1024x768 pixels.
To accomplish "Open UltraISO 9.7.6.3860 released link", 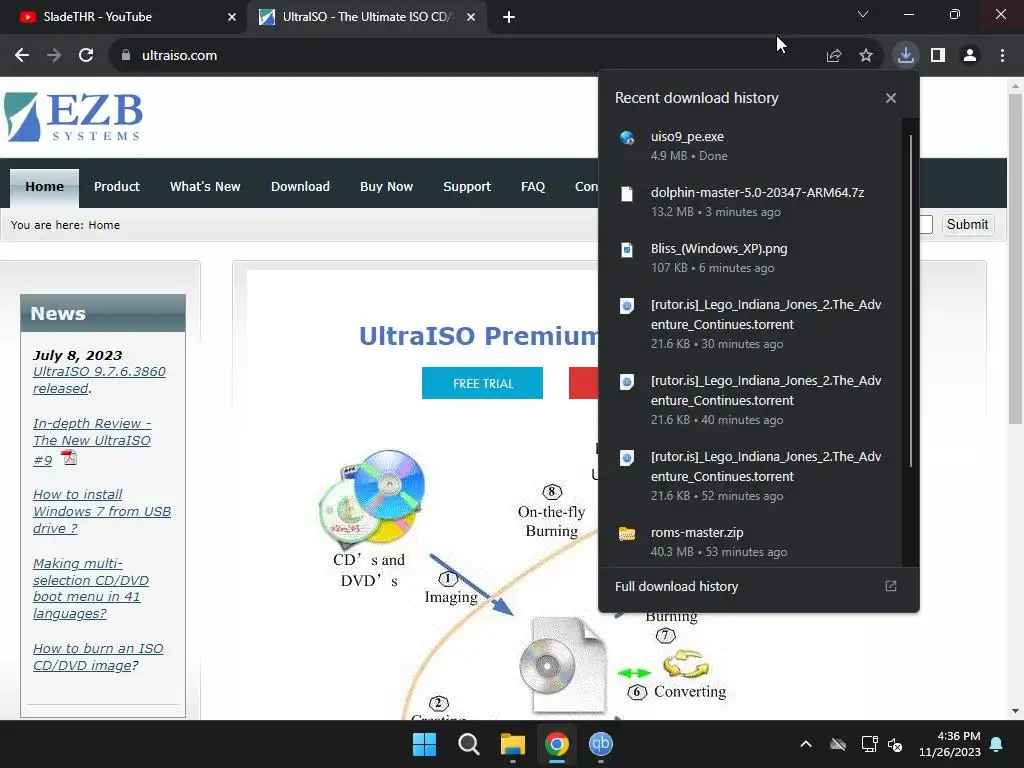I will tap(99, 380).
